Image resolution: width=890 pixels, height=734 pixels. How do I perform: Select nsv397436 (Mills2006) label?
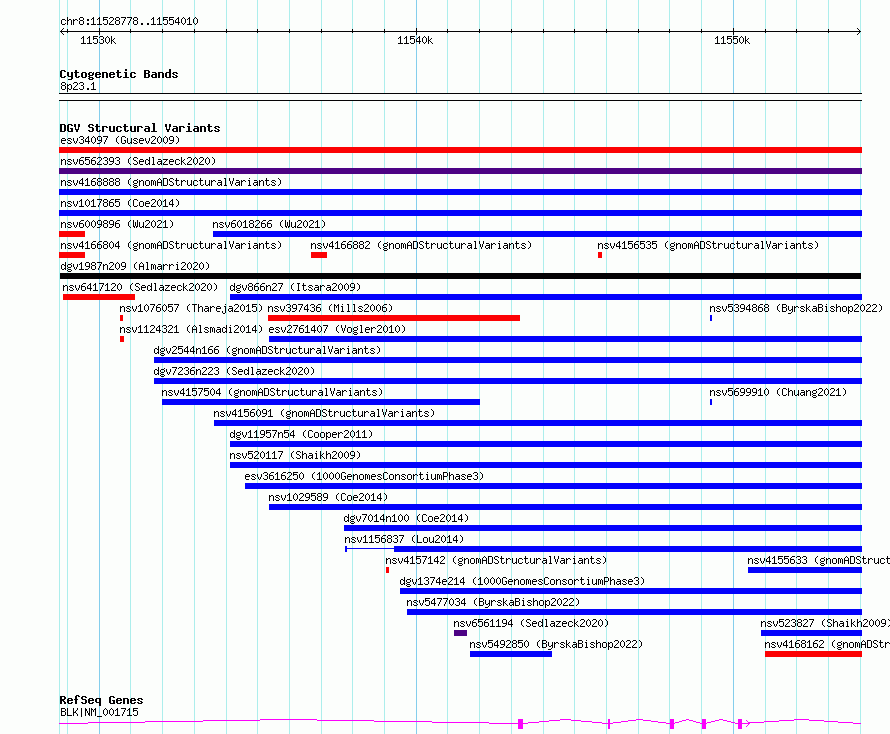(x=330, y=308)
